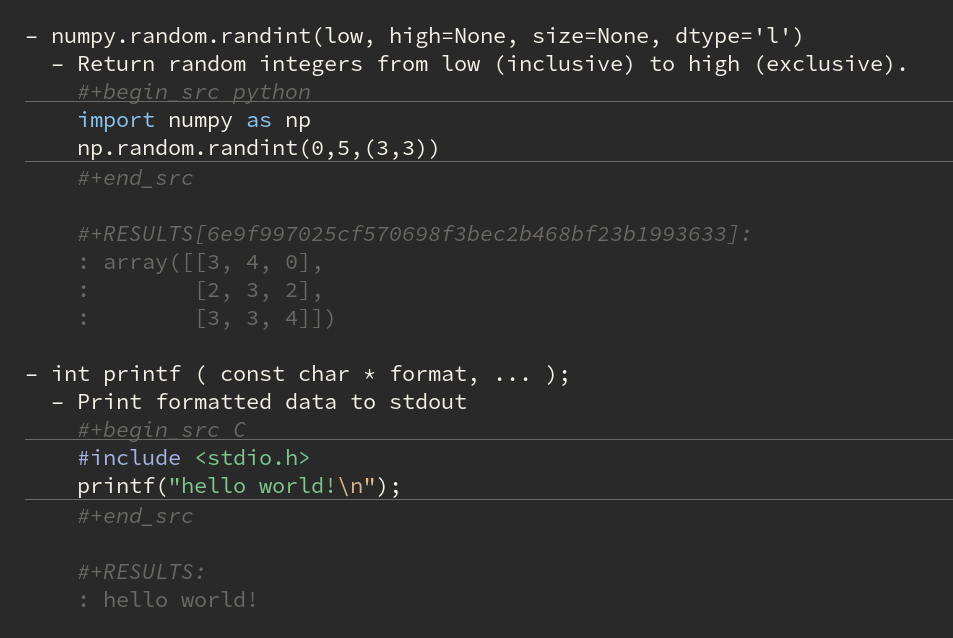Image resolution: width=953 pixels, height=638 pixels.
Task: Click '#+end_src' below the C block
Action: 135,516
